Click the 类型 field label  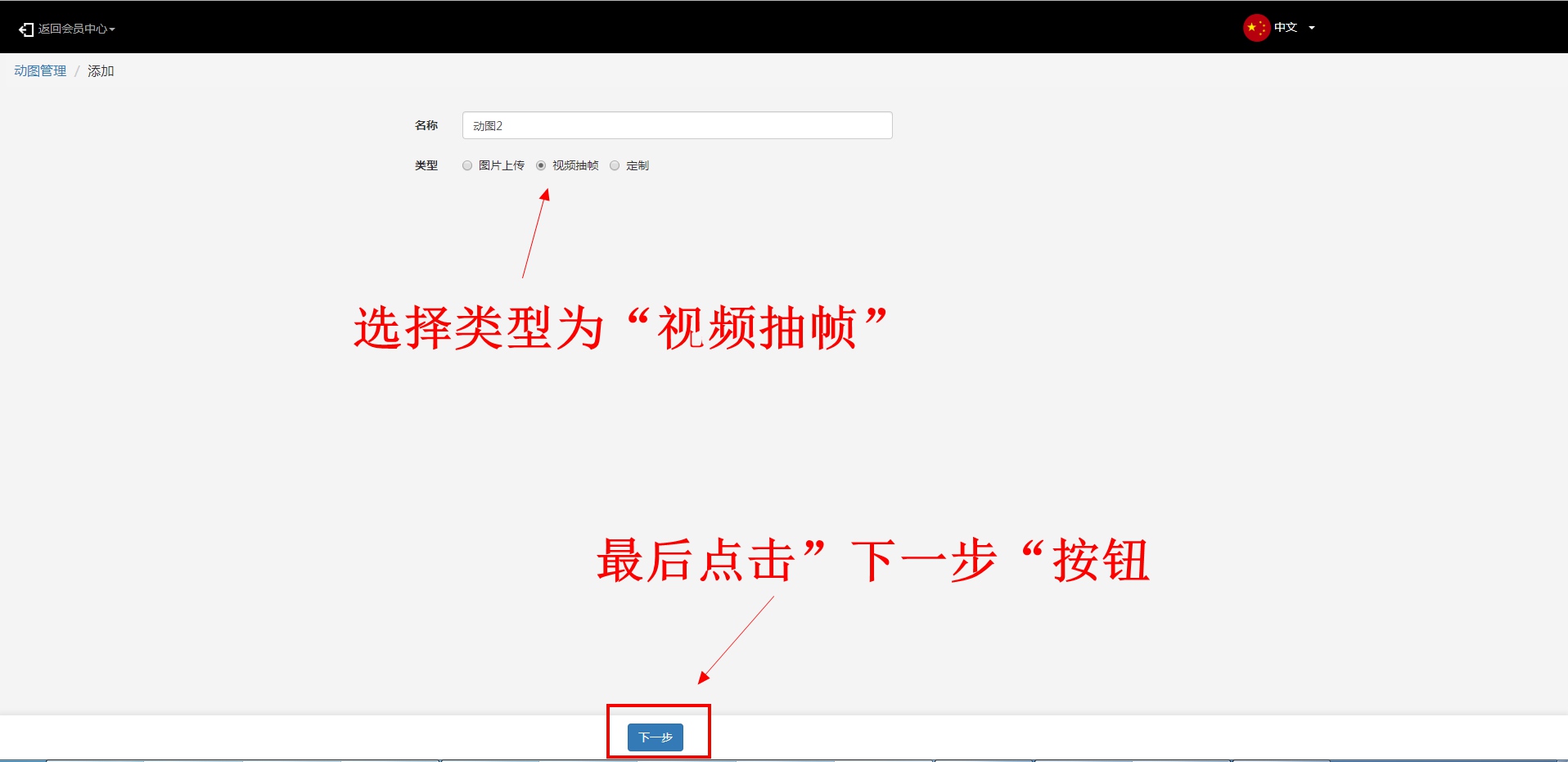pyautogui.click(x=426, y=165)
